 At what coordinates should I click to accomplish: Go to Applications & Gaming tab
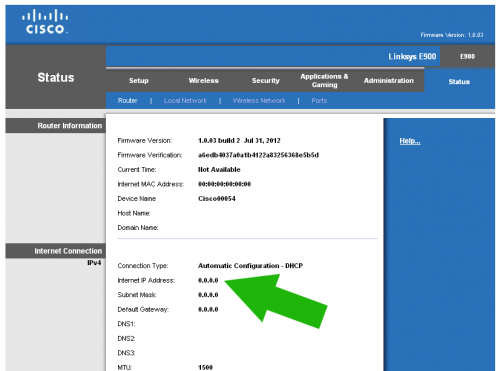coord(324,81)
